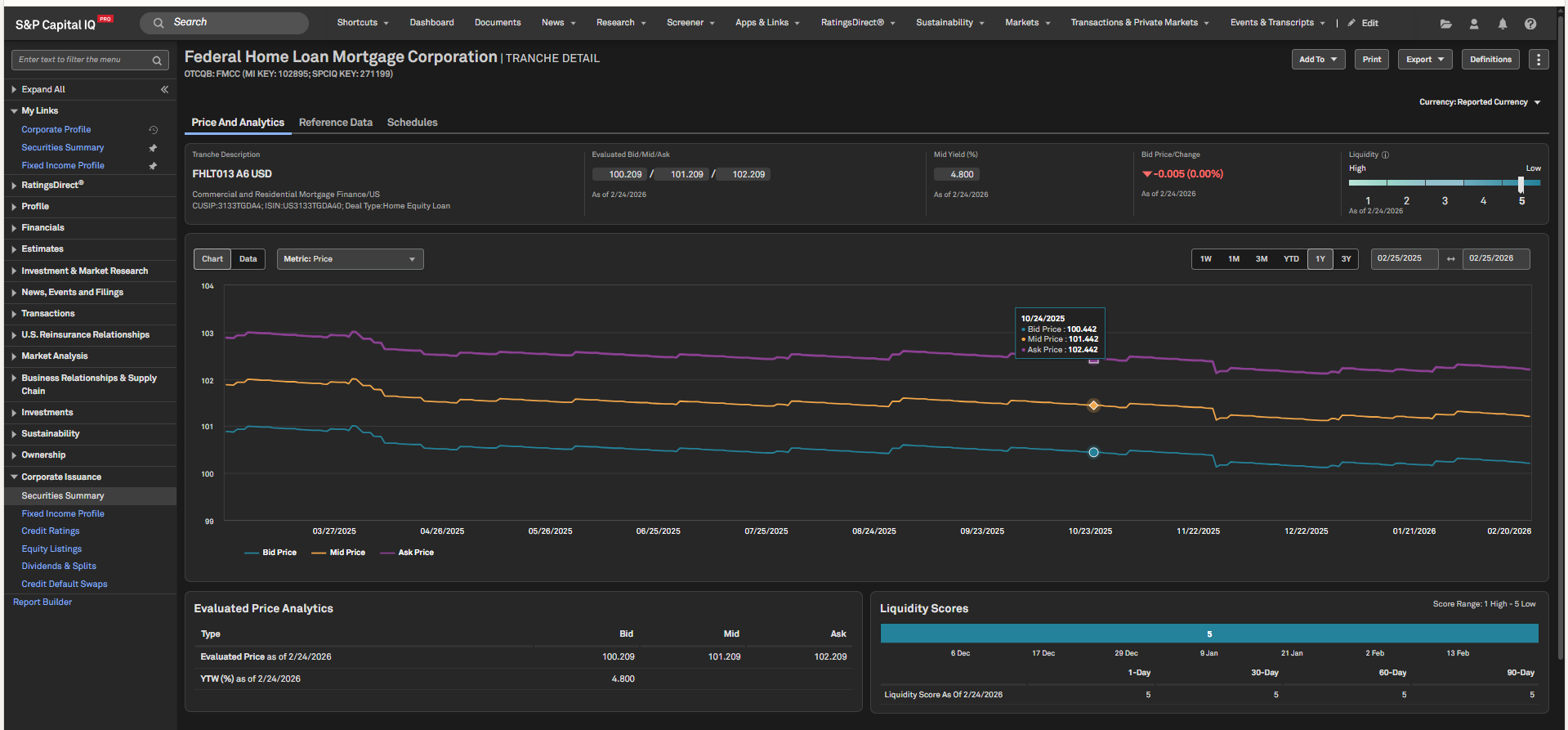Click the chart start date field
The image size is (1568, 730).
tap(1404, 258)
